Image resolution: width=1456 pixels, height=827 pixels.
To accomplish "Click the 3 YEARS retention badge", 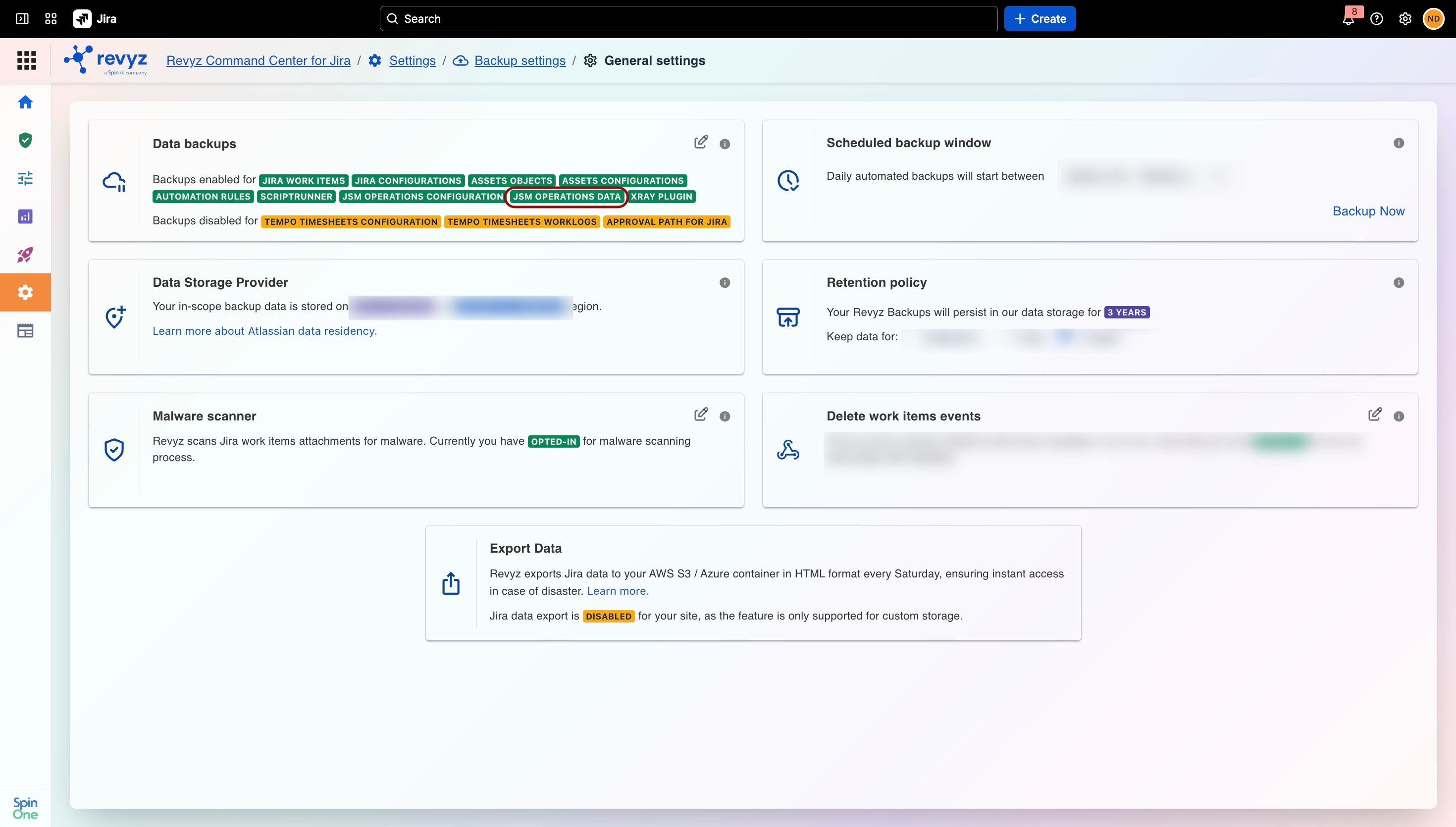I will [1127, 312].
